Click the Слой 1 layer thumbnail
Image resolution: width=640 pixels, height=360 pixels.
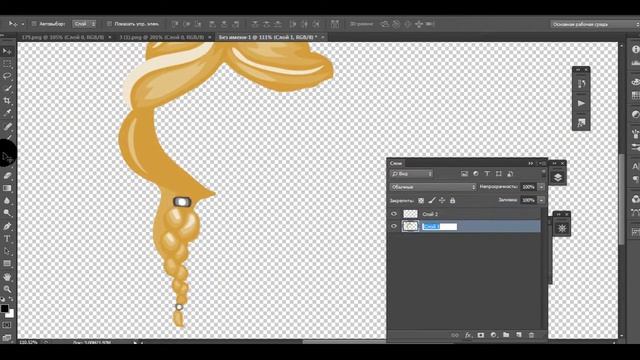tap(410, 226)
